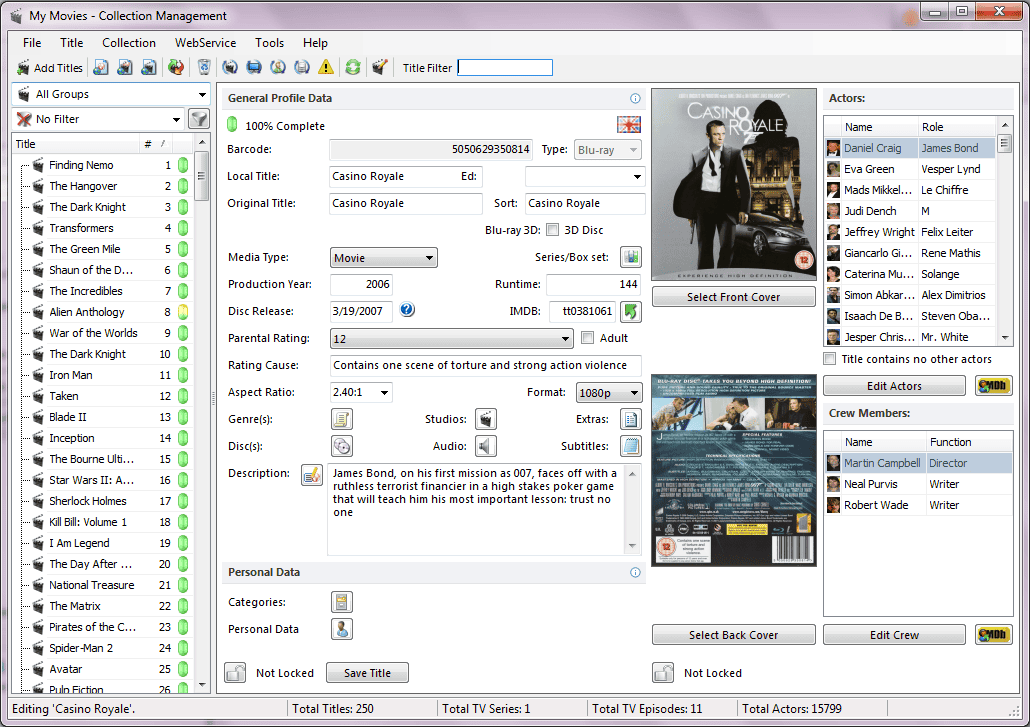Open the Collection menu
1030x727 pixels.
(x=129, y=43)
